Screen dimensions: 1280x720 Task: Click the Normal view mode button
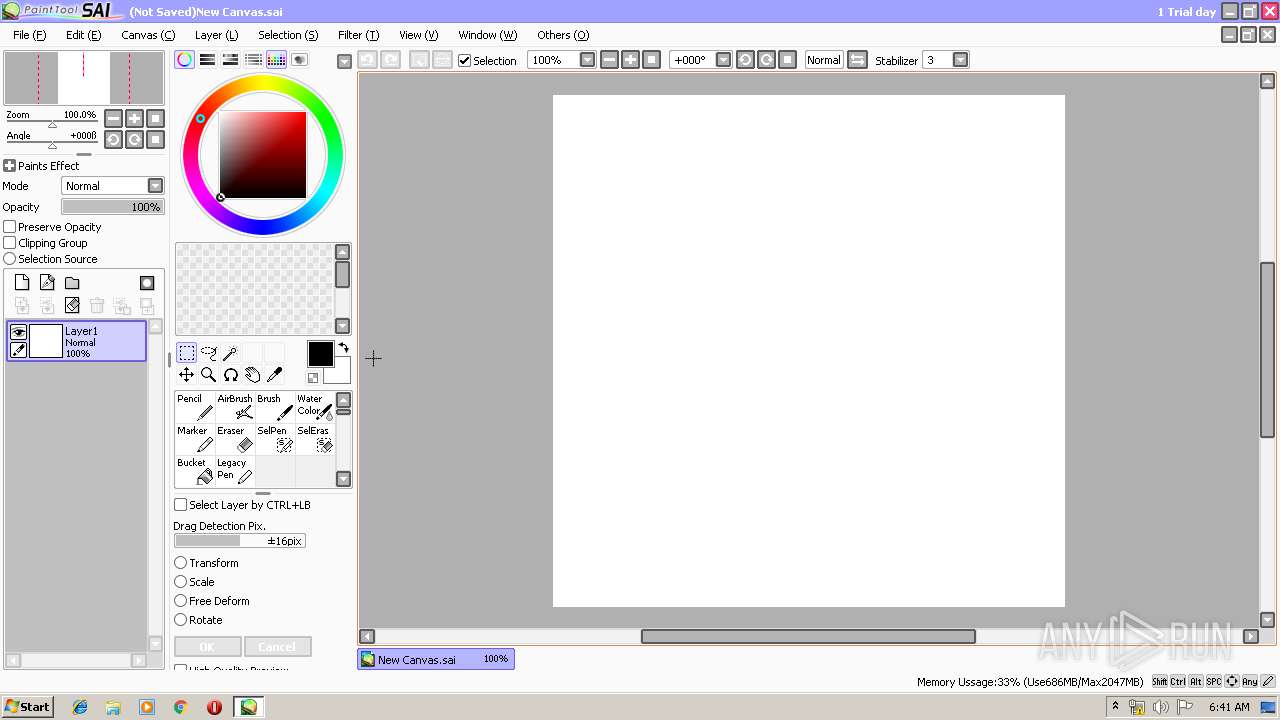[x=824, y=60]
